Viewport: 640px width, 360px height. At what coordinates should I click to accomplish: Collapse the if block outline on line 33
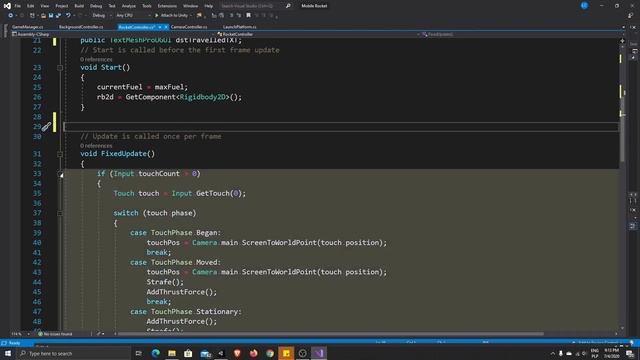61,175
